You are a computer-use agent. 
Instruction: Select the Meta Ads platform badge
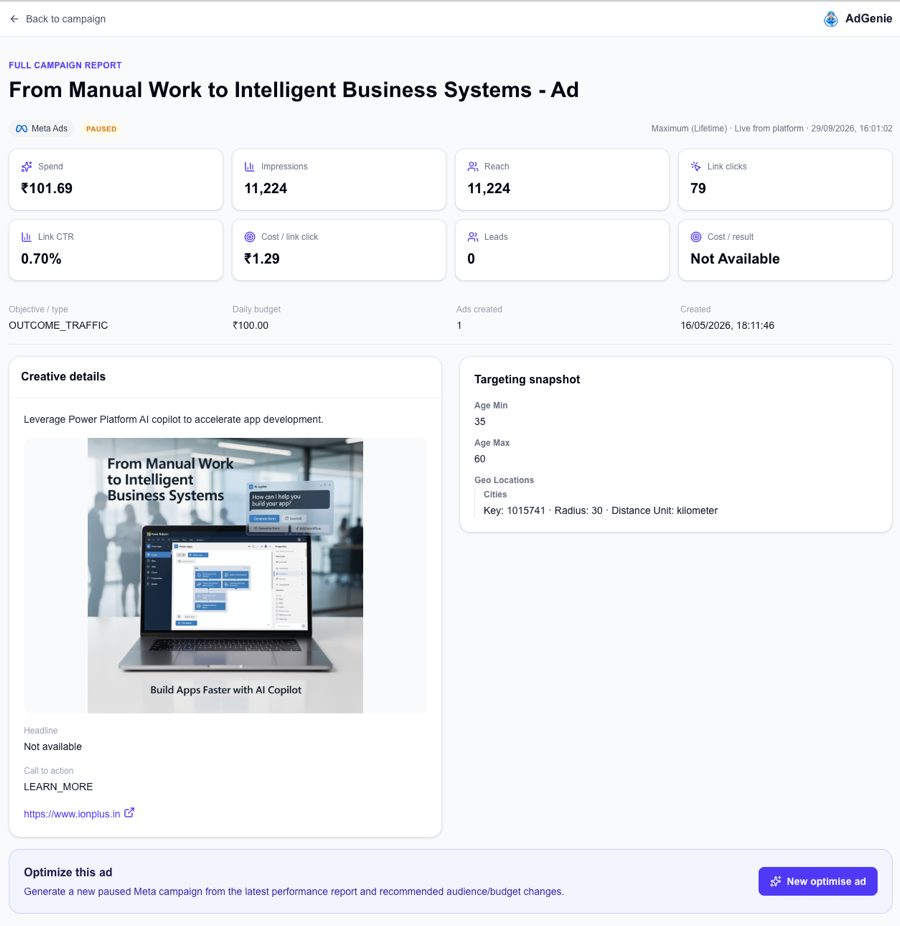pos(42,129)
